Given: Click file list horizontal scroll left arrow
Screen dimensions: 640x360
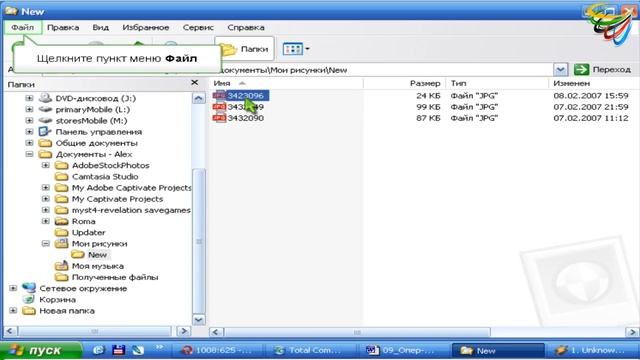Looking at the screenshot, I should point(216,332).
